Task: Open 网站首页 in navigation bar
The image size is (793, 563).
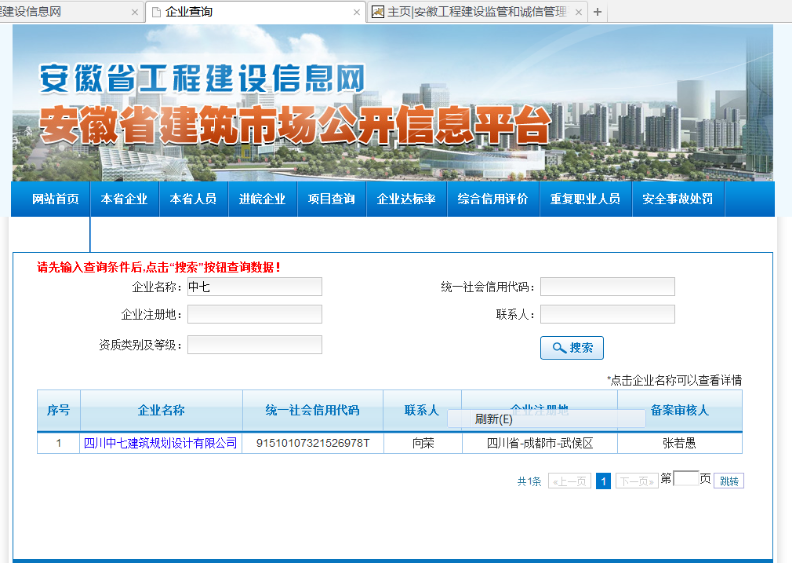Action: click(55, 199)
